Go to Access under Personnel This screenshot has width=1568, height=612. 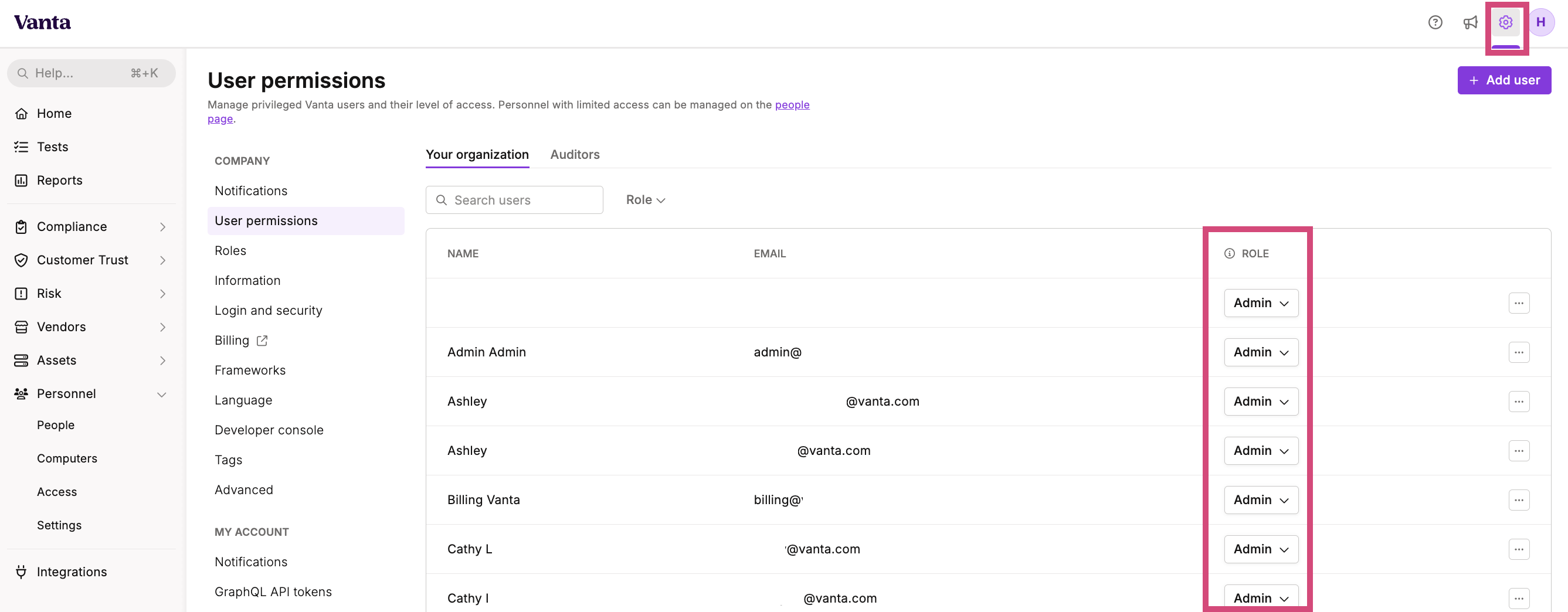[57, 492]
